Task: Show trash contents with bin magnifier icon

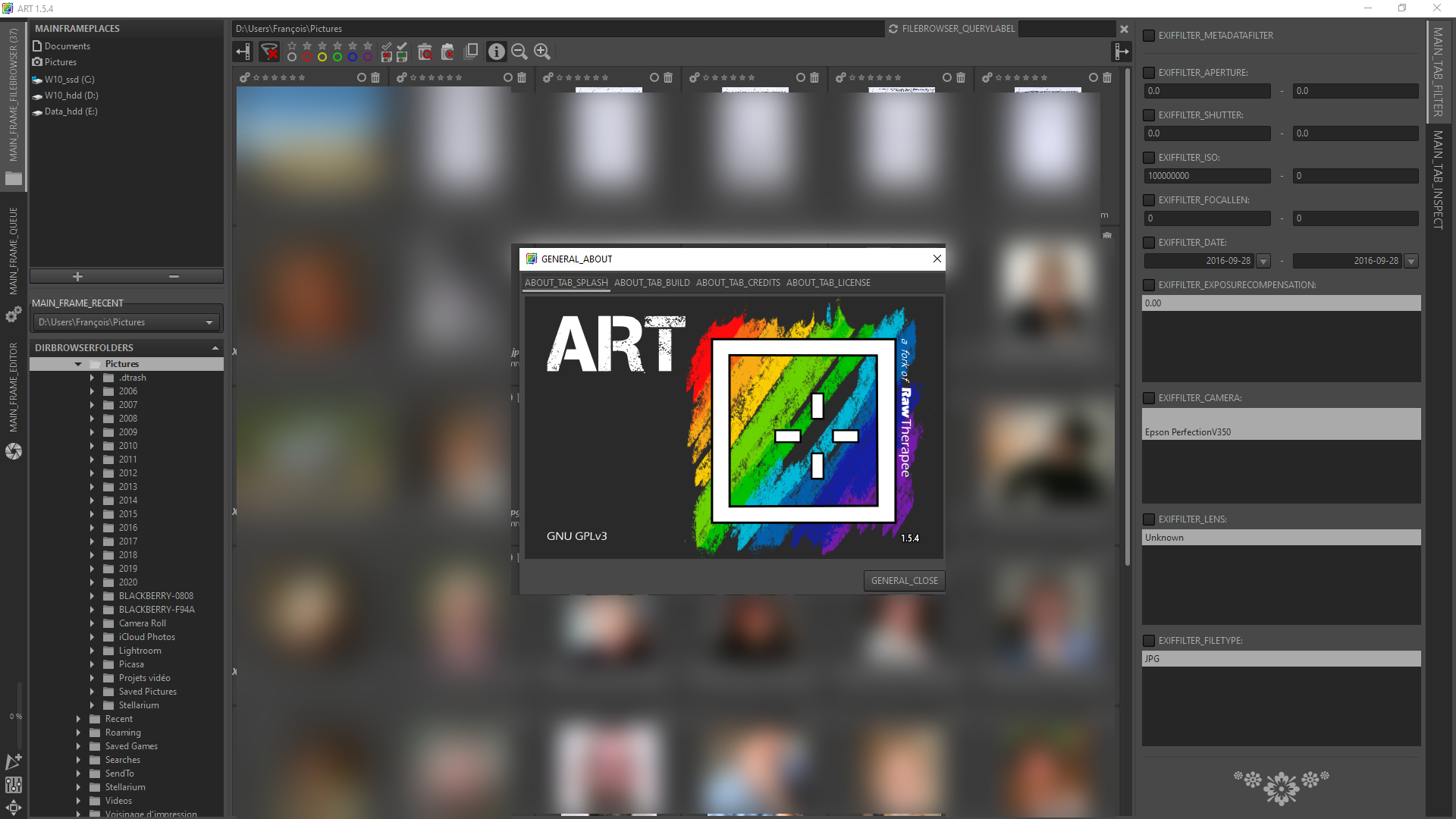Action: 425,52
